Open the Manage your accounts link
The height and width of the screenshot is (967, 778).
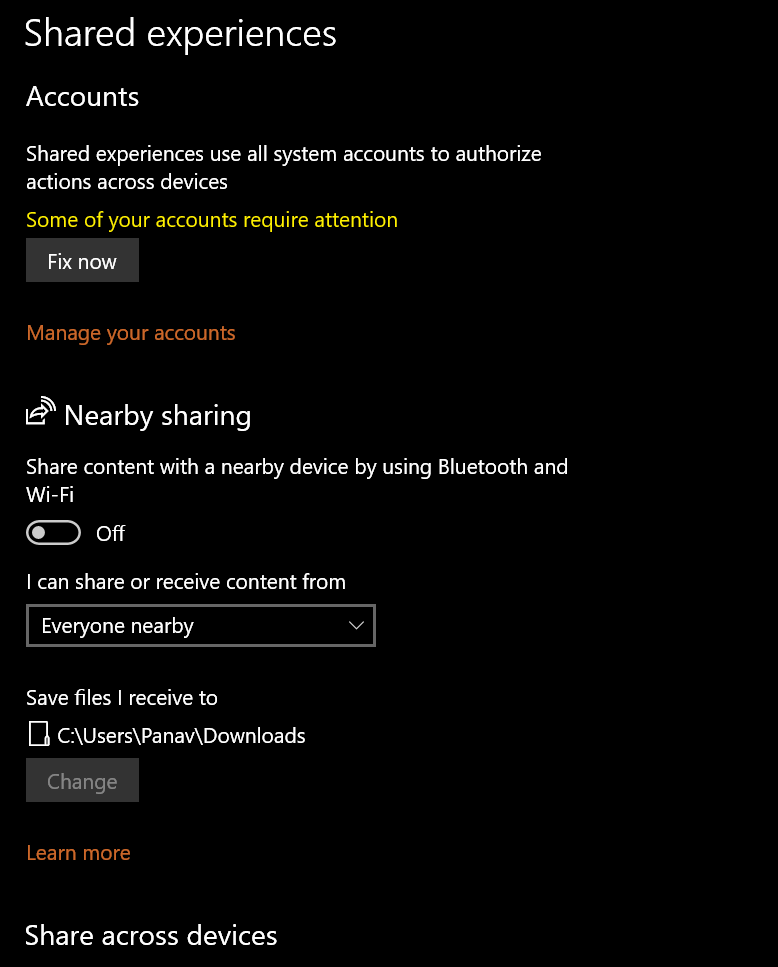(131, 333)
